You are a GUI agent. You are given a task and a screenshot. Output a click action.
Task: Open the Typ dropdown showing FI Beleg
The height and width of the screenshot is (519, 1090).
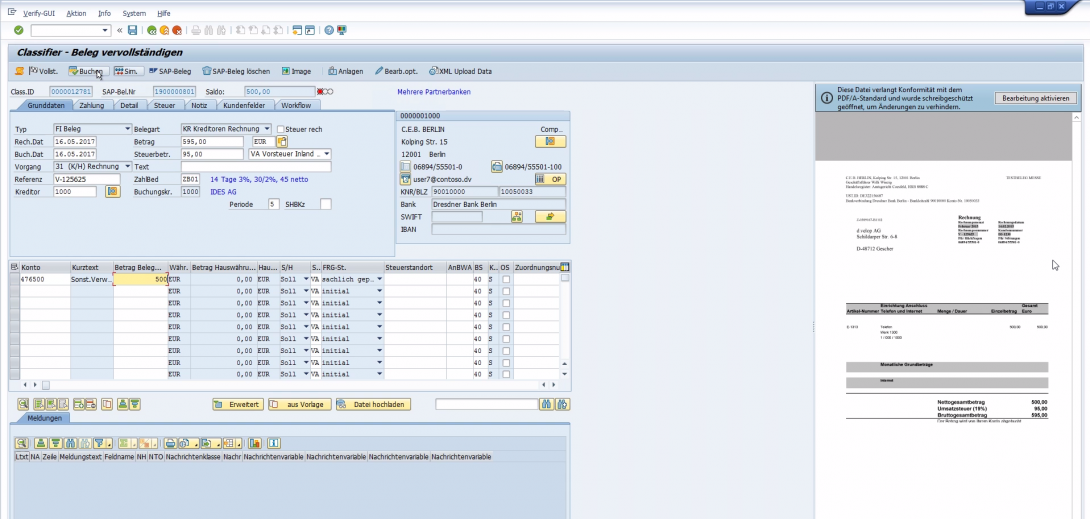click(127, 129)
